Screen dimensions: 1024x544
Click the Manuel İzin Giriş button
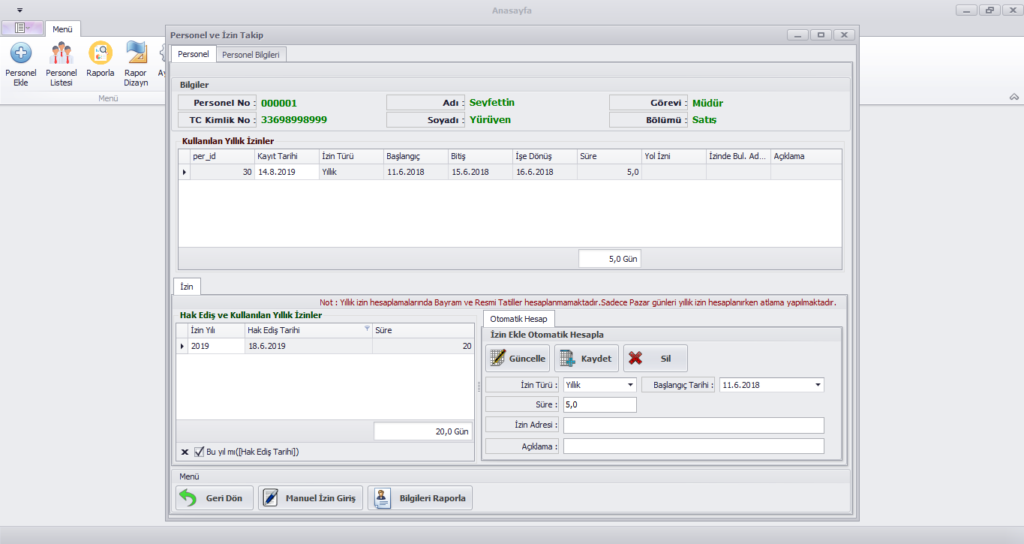(x=310, y=498)
